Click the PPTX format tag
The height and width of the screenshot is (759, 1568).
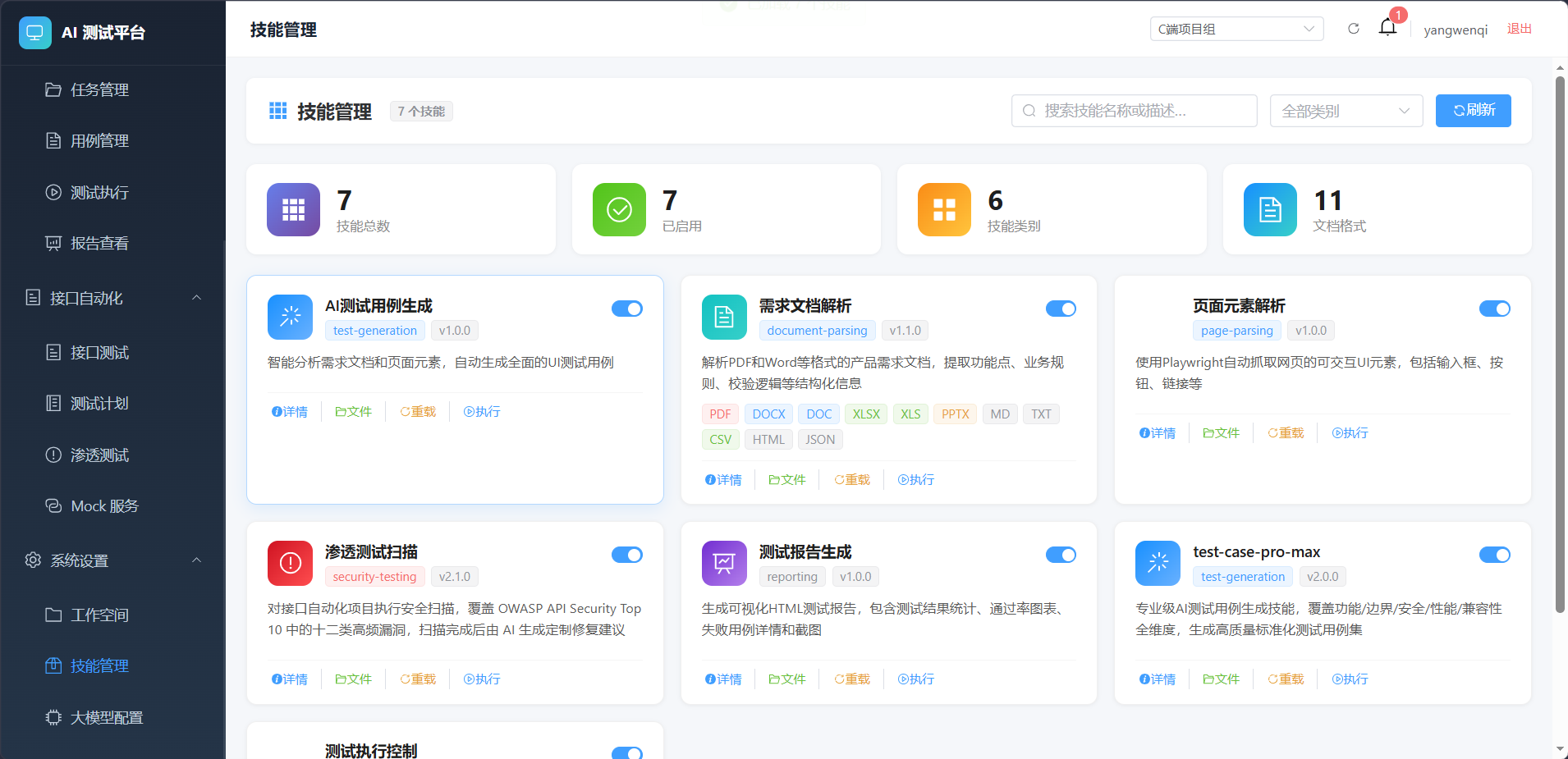956,414
